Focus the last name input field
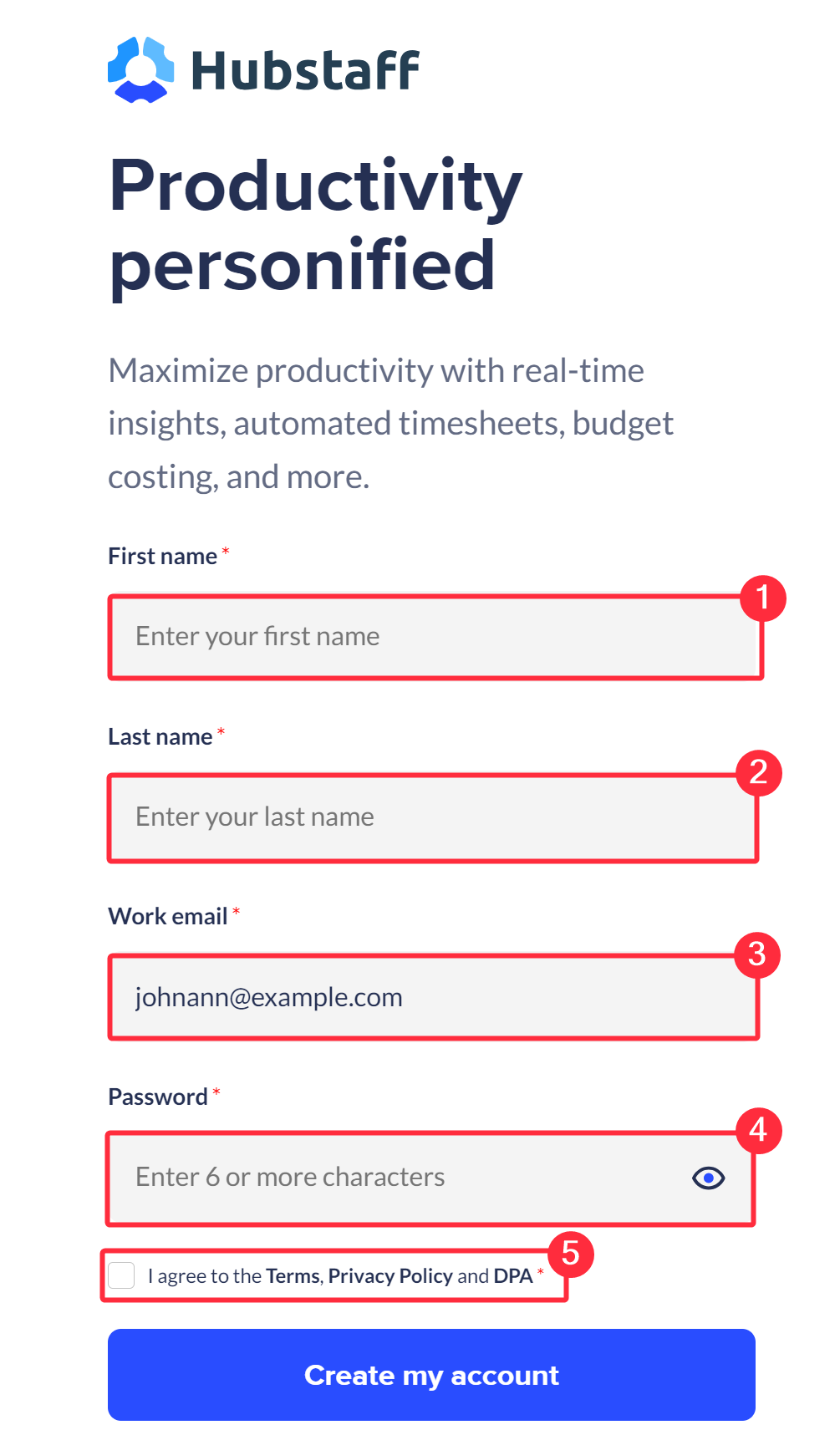Screen dimensions: 840x1430 (x=433, y=817)
